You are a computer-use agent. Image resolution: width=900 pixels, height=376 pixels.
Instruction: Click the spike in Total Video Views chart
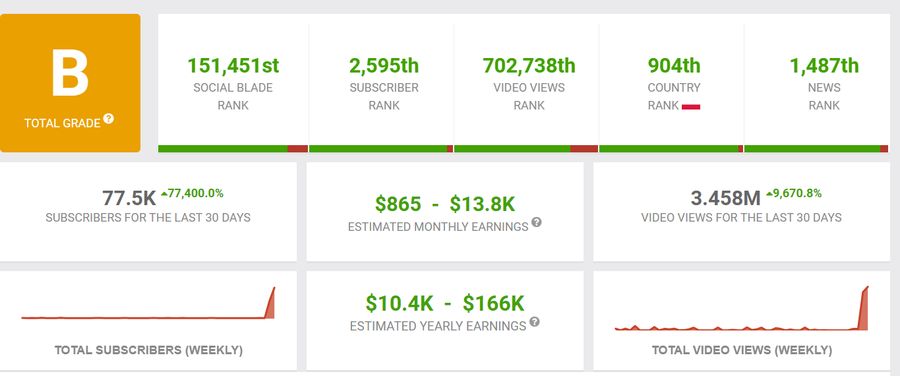863,308
